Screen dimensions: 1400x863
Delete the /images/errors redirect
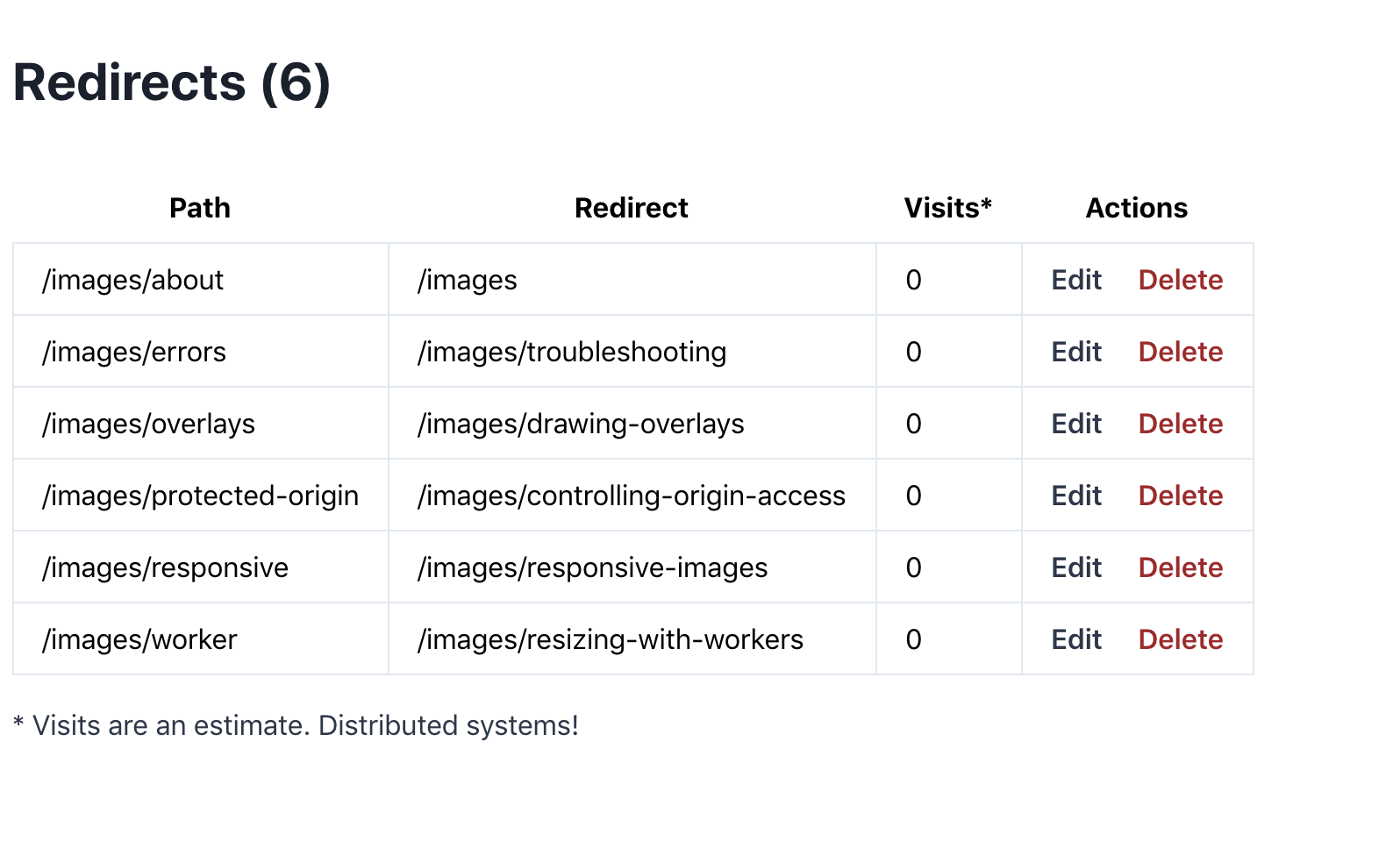tap(1180, 352)
